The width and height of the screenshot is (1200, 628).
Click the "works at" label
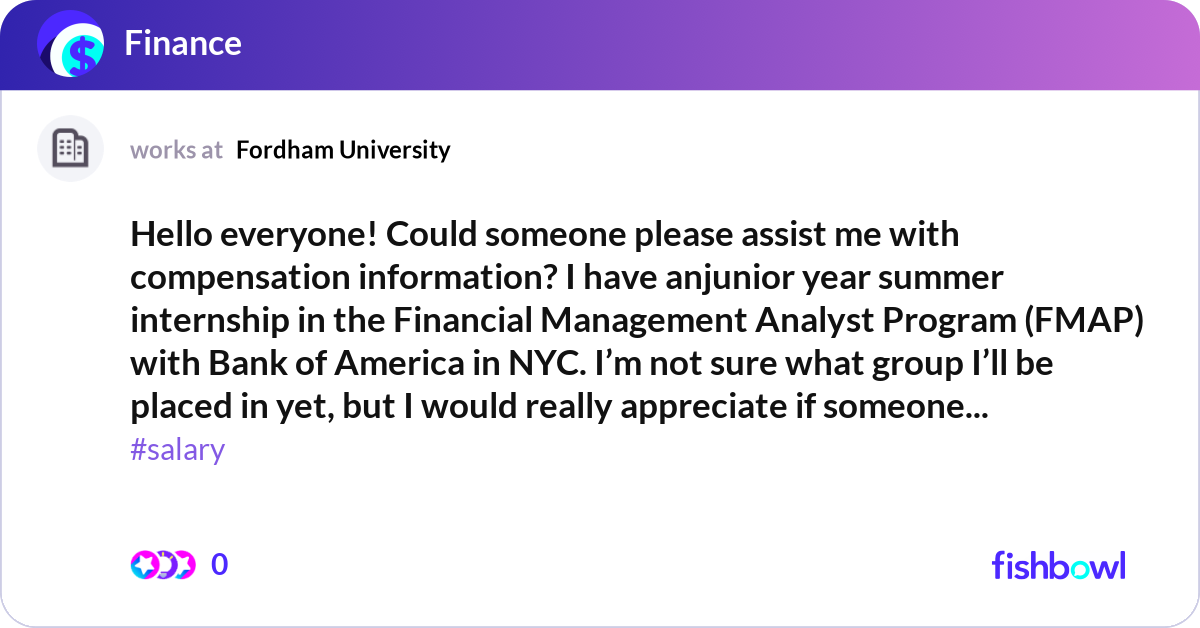pos(176,150)
